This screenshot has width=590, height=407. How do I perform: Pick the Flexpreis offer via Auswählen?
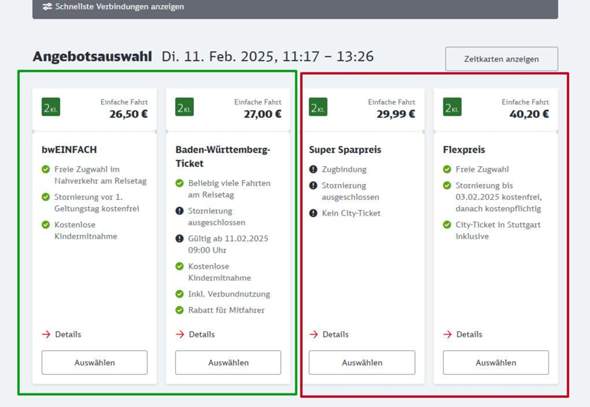pyautogui.click(x=496, y=363)
